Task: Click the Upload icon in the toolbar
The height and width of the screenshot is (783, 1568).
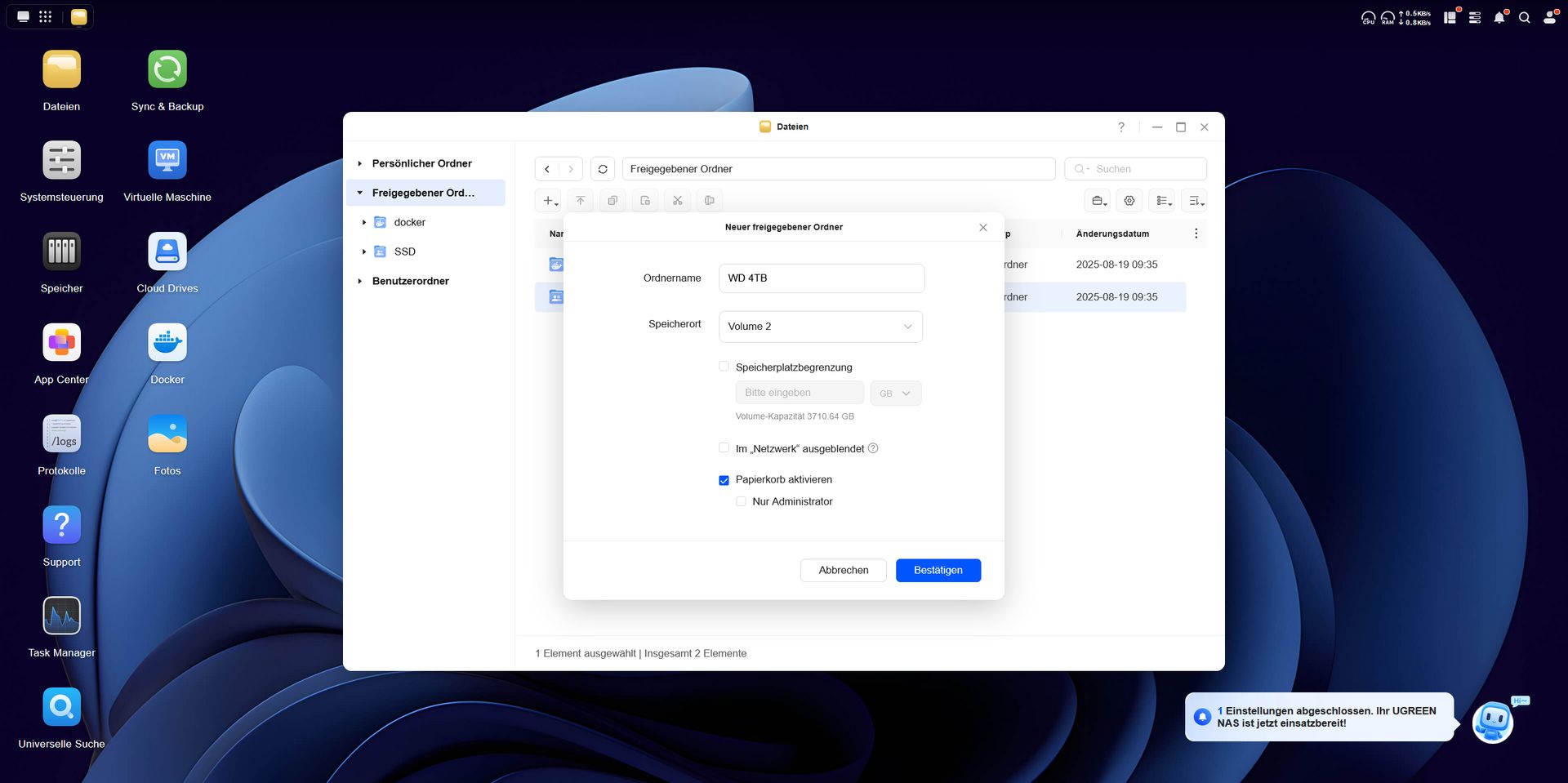Action: (x=580, y=200)
